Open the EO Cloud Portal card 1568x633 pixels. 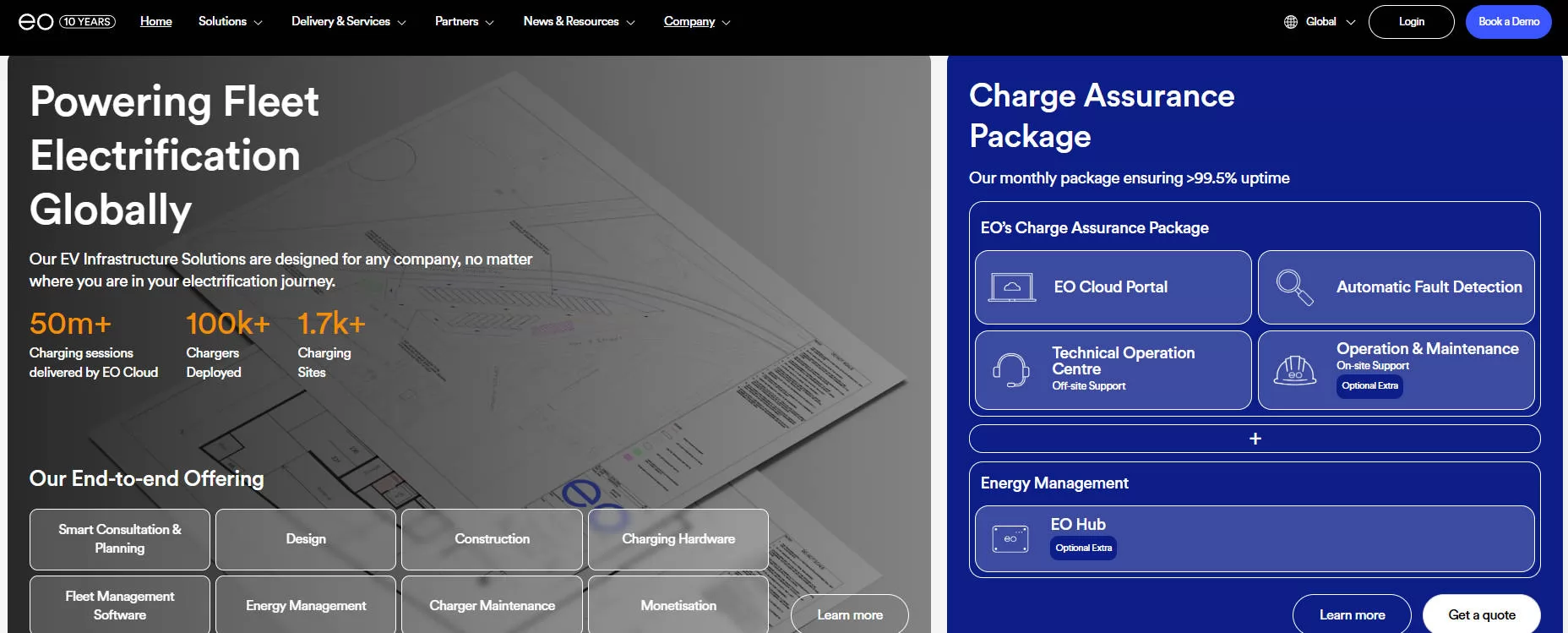(x=1113, y=287)
